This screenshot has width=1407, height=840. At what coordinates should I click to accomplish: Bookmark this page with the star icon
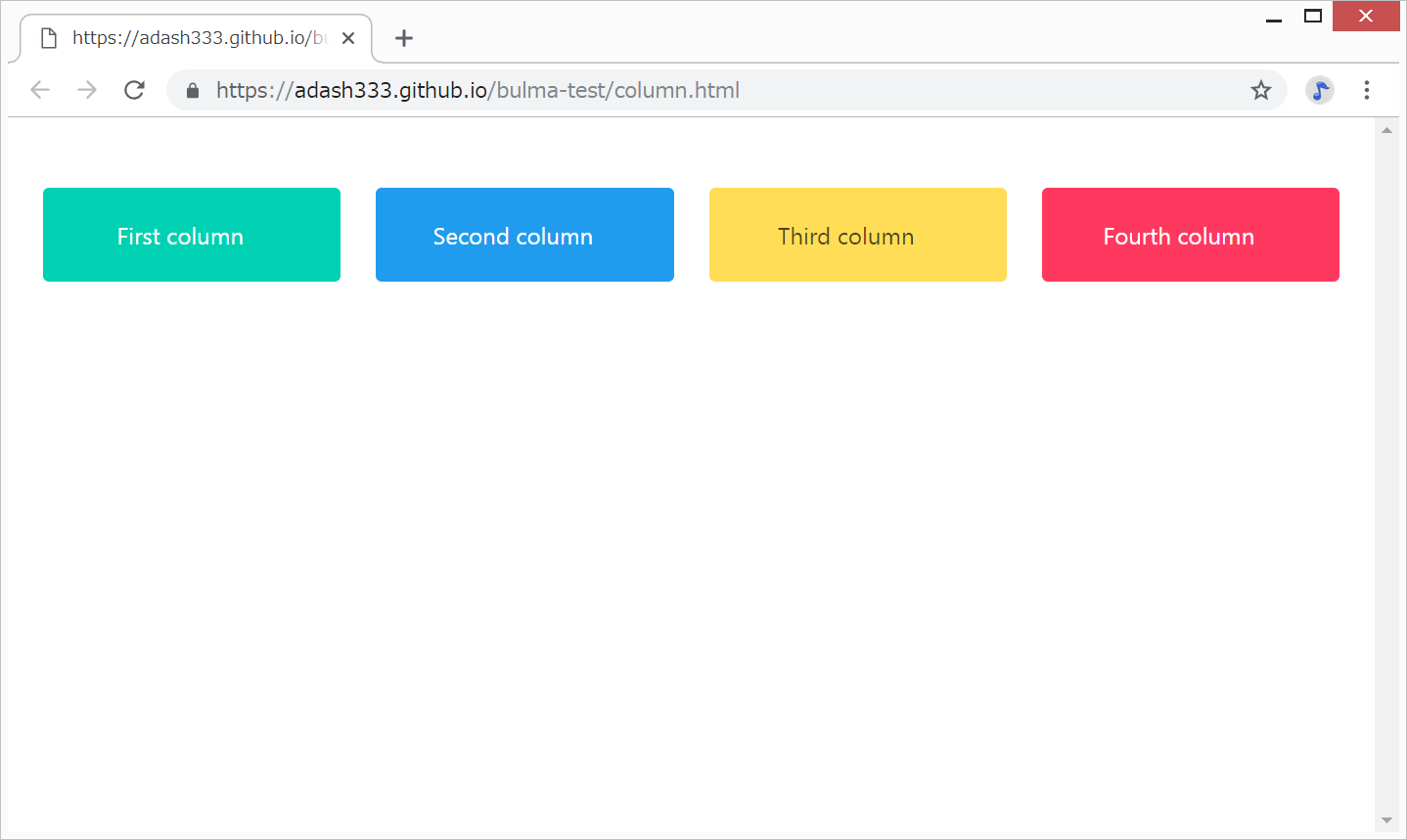click(1260, 90)
